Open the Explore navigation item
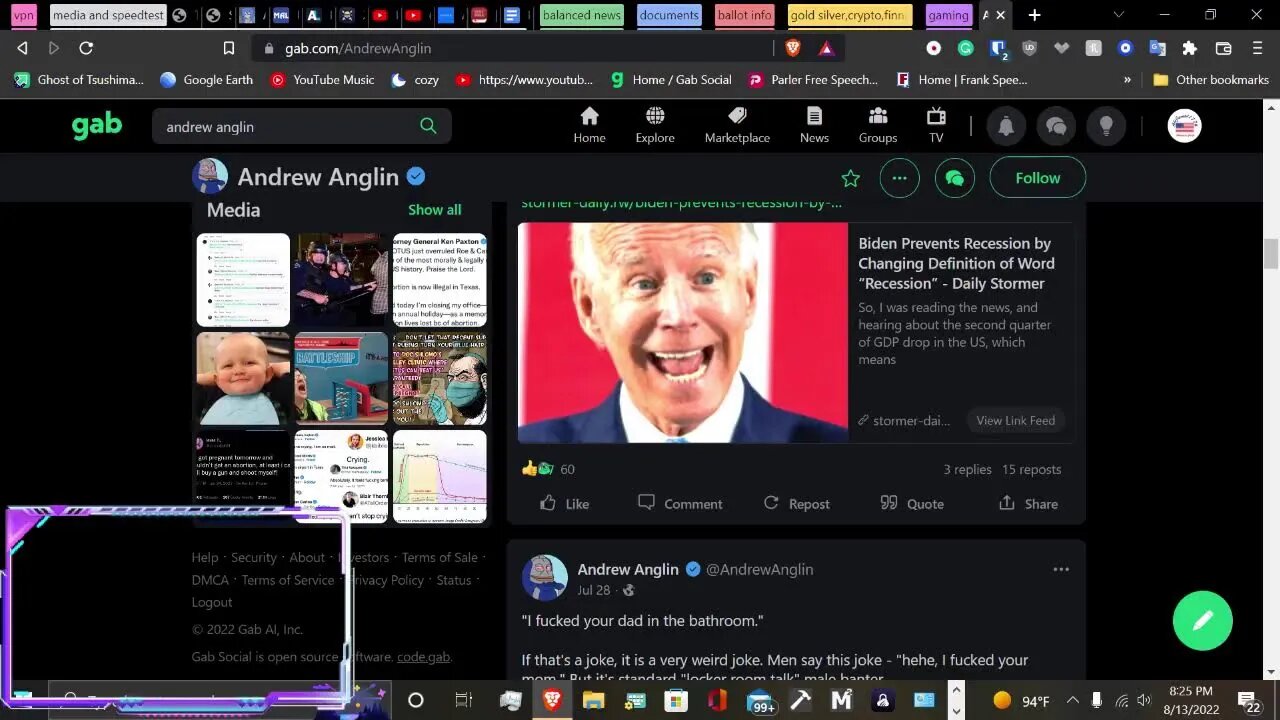This screenshot has width=1280, height=720. coord(655,126)
